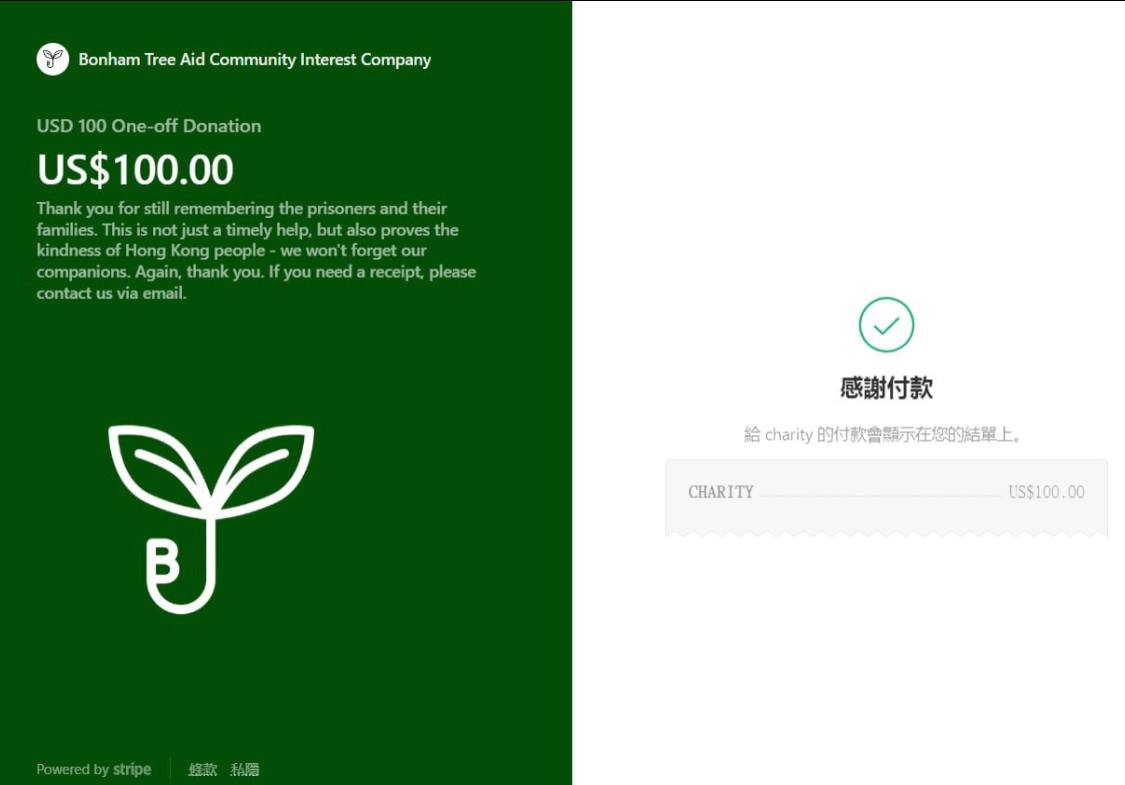Click the Powered by text in footer
Image resolution: width=1125 pixels, height=785 pixels.
tap(72, 769)
